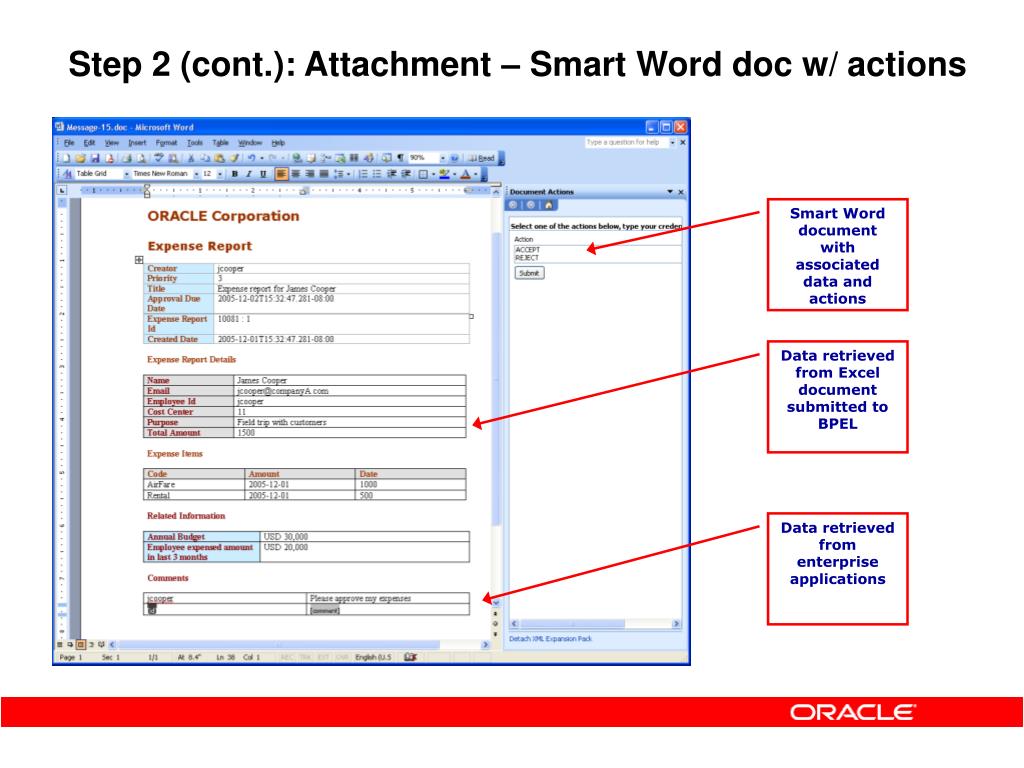Insert a hyperlink with the globe icon
This screenshot has height=768, width=1024.
pos(296,158)
